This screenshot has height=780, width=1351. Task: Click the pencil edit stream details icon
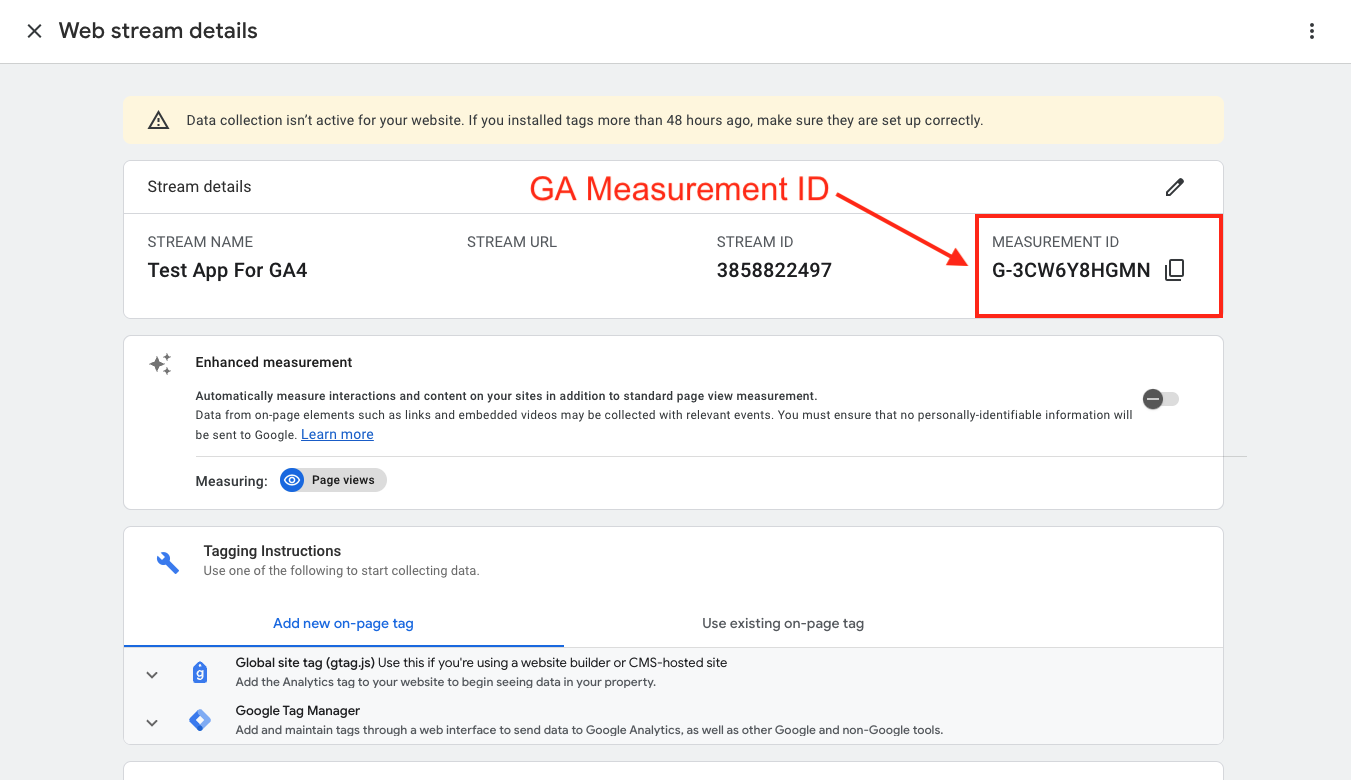(x=1174, y=187)
